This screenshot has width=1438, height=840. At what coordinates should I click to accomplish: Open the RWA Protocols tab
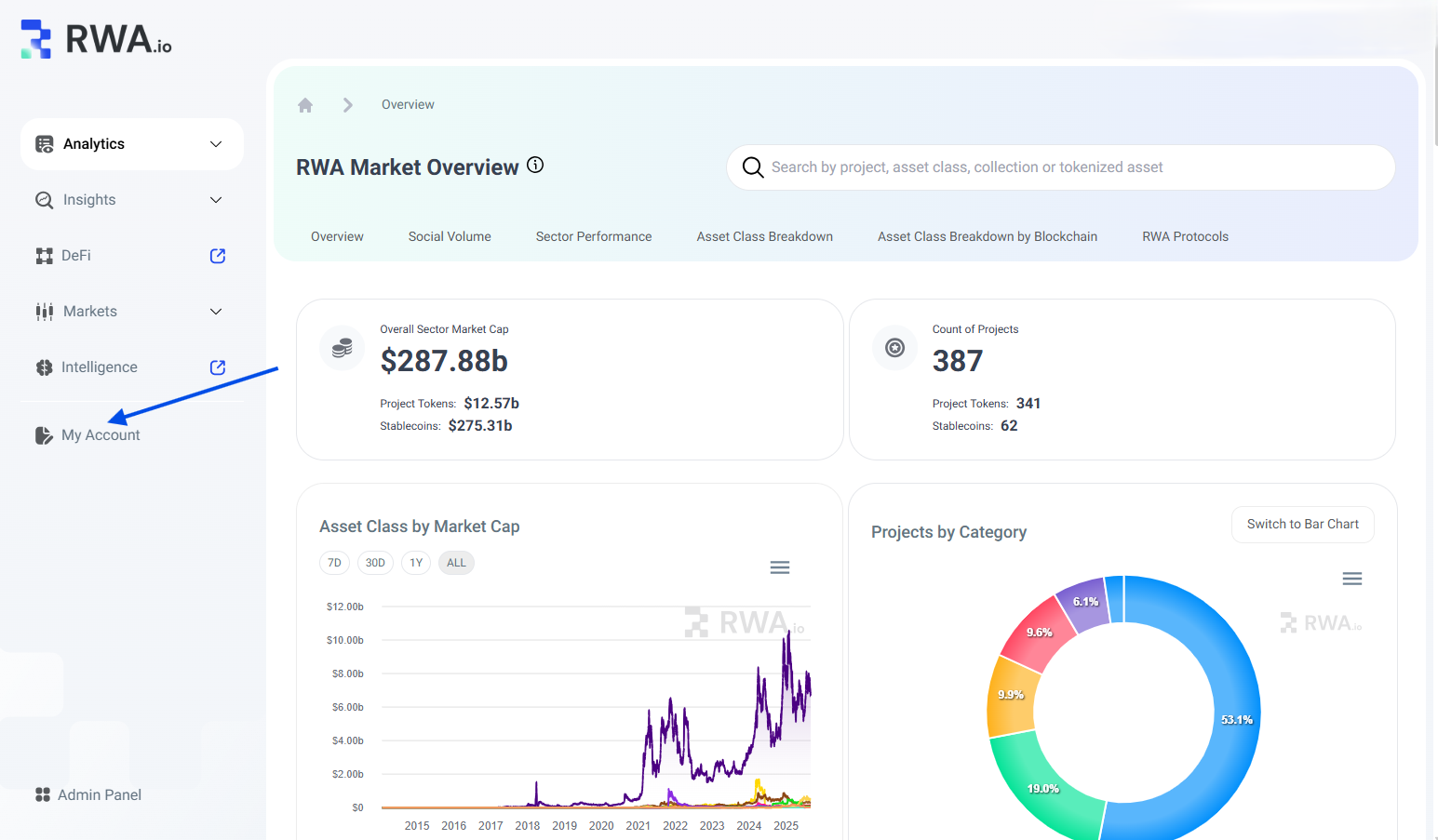(x=1186, y=237)
